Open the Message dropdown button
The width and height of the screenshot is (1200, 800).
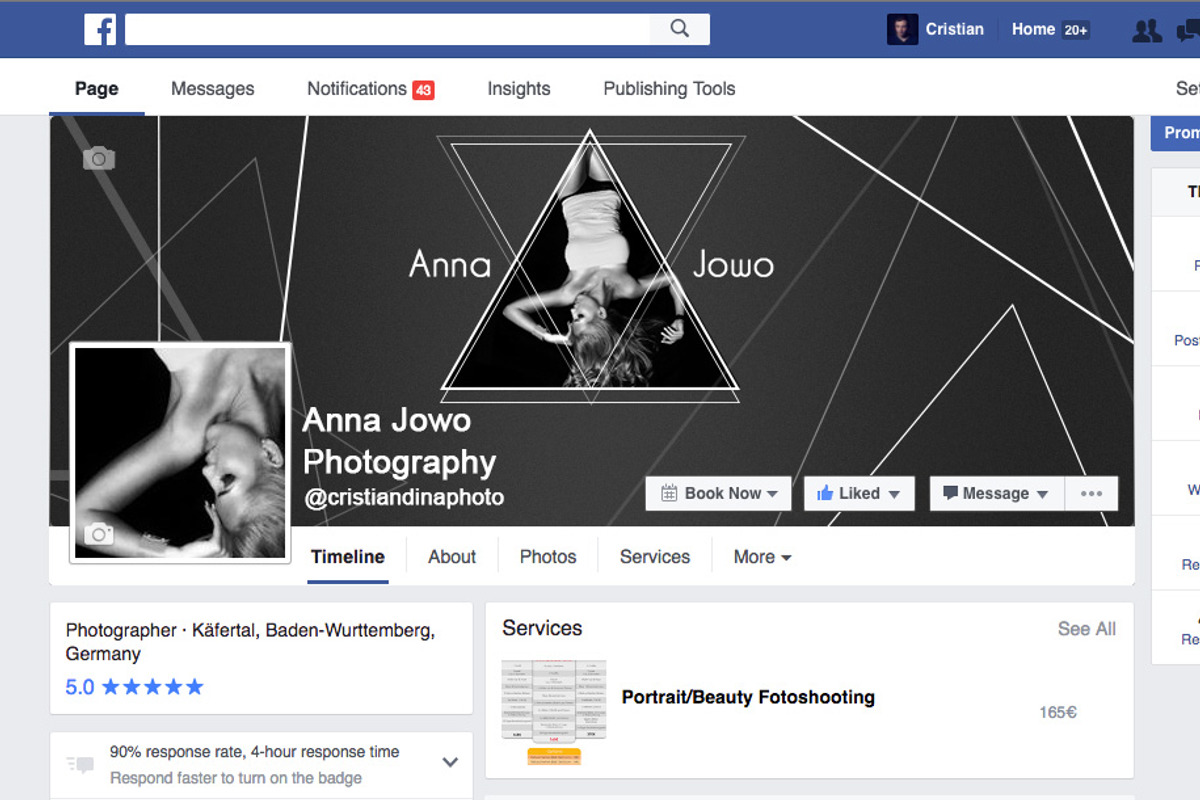click(x=997, y=493)
